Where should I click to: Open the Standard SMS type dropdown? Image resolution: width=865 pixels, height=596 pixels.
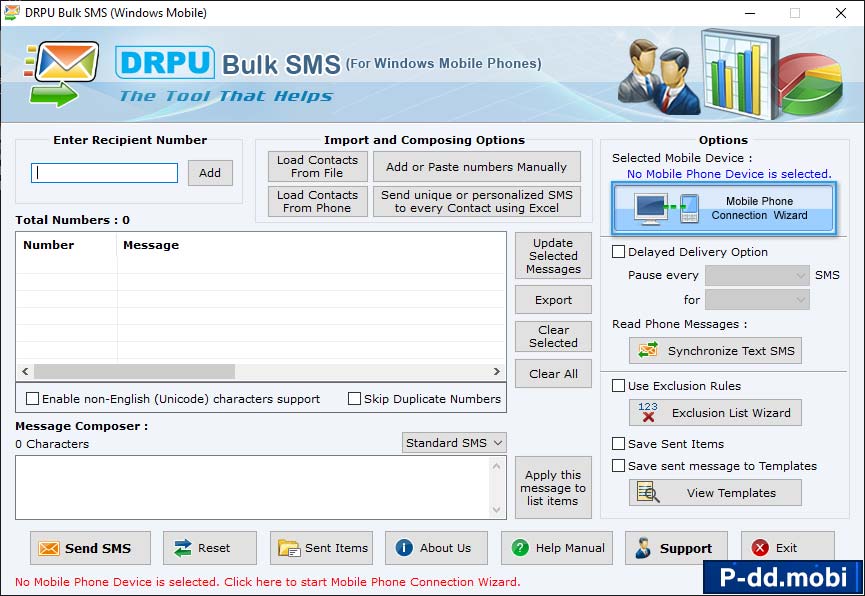454,443
